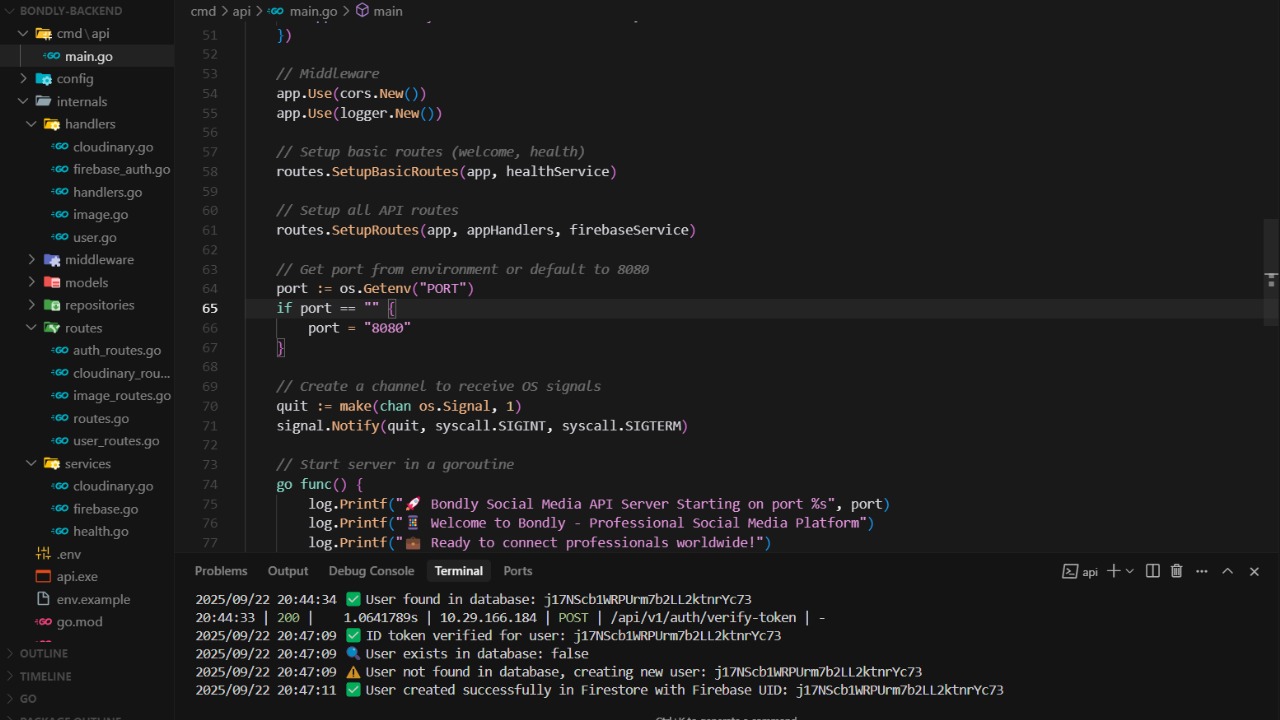Screen dimensions: 1280x720
Task: Collapse the handlers folder
Action: click(90, 124)
